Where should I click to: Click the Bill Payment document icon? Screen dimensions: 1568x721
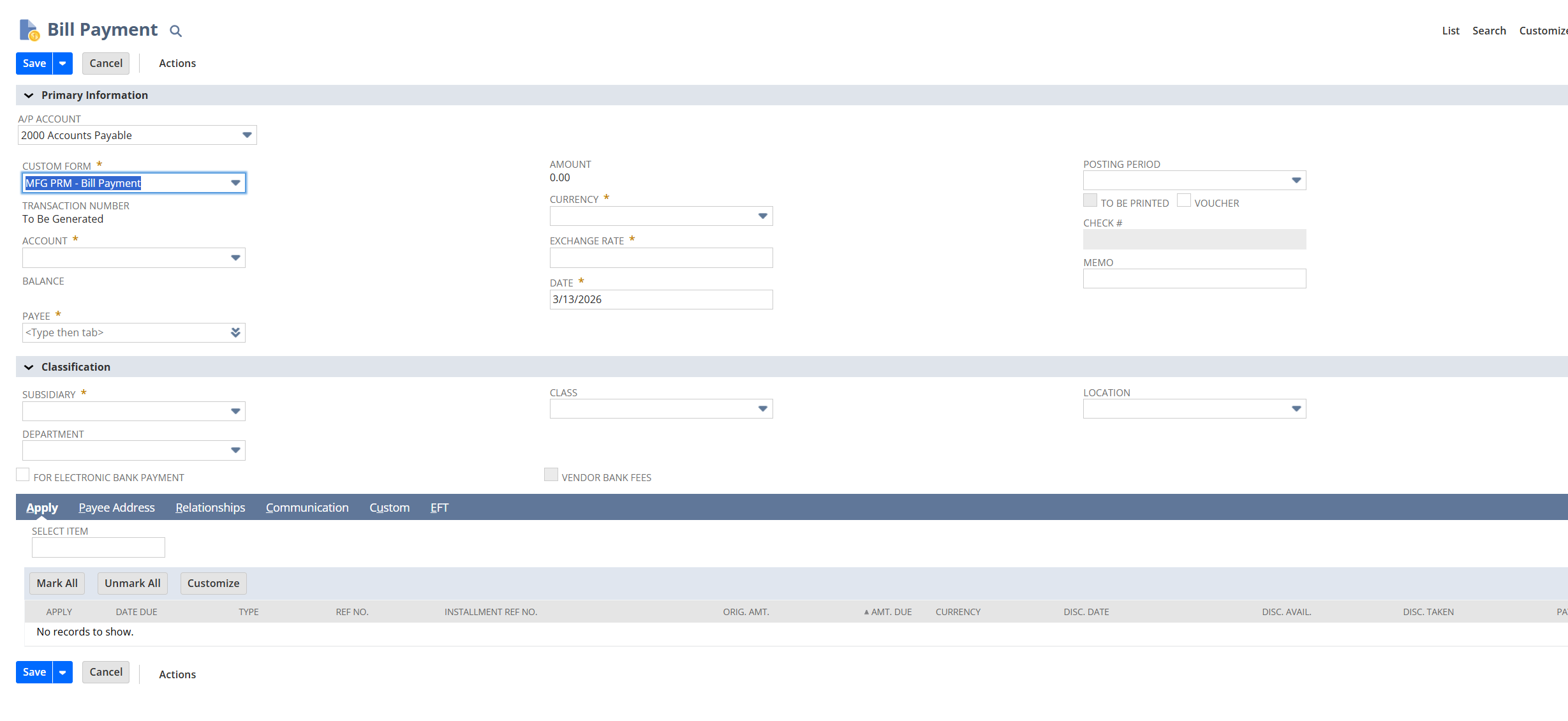29,30
